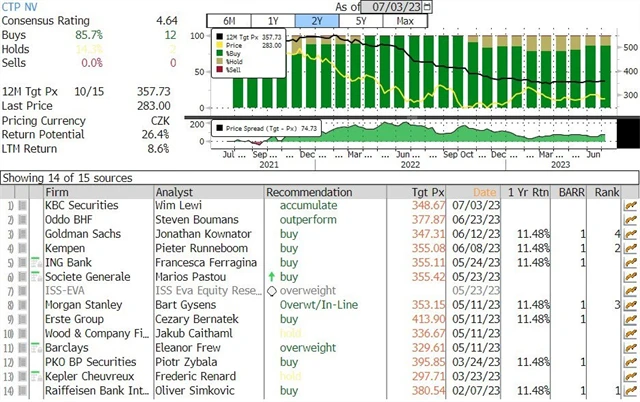
Task: Click the Buys percentage 85.7%
Action: [89, 35]
